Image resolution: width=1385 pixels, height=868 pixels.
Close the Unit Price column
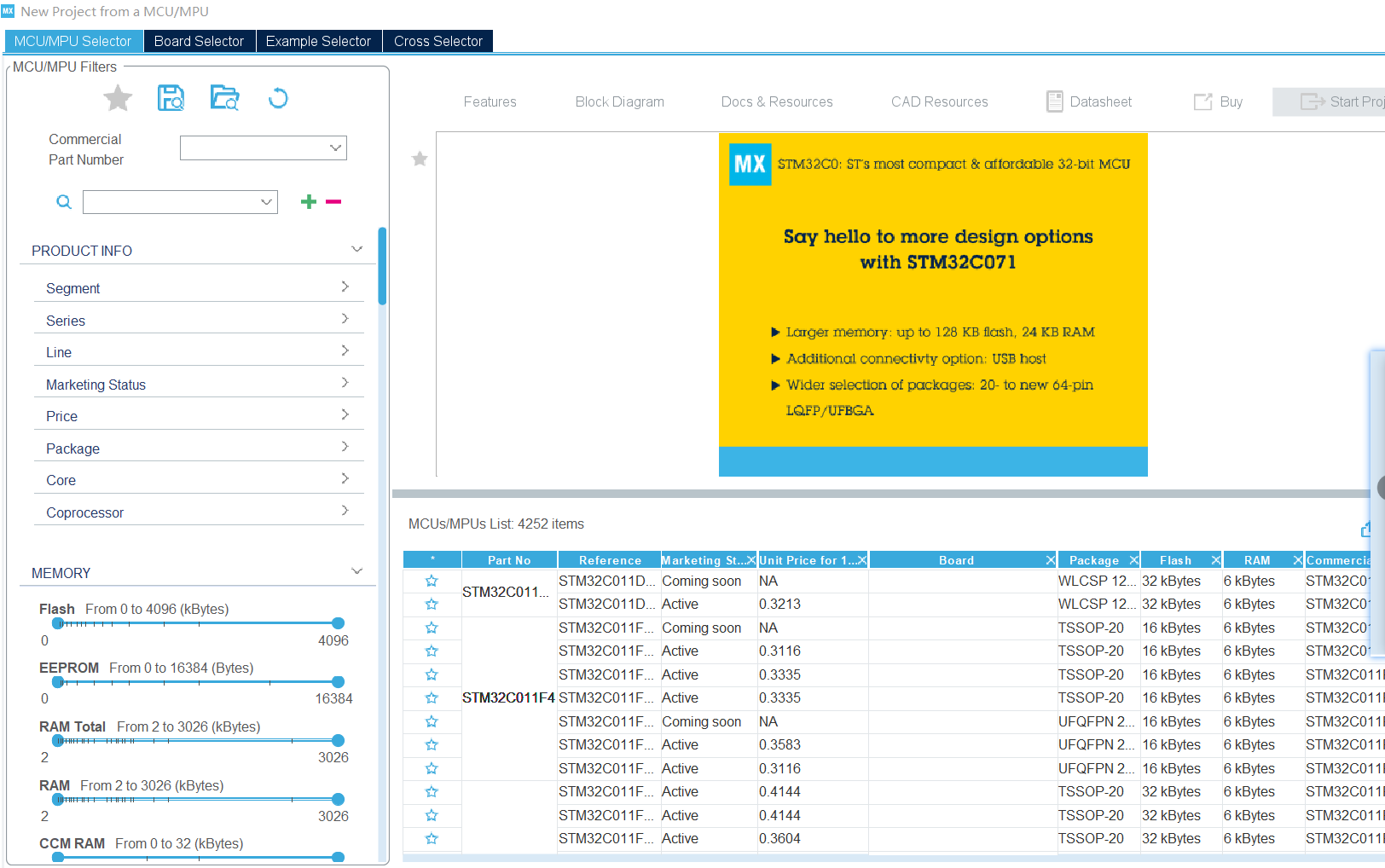862,560
